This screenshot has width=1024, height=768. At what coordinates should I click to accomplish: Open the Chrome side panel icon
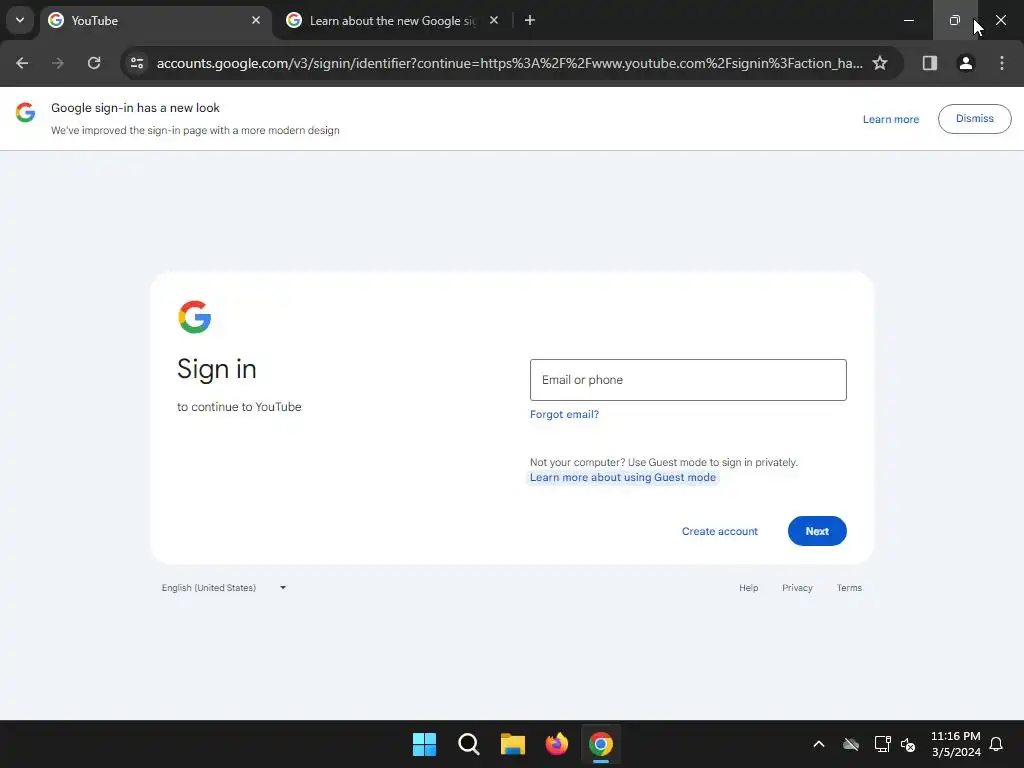point(929,63)
